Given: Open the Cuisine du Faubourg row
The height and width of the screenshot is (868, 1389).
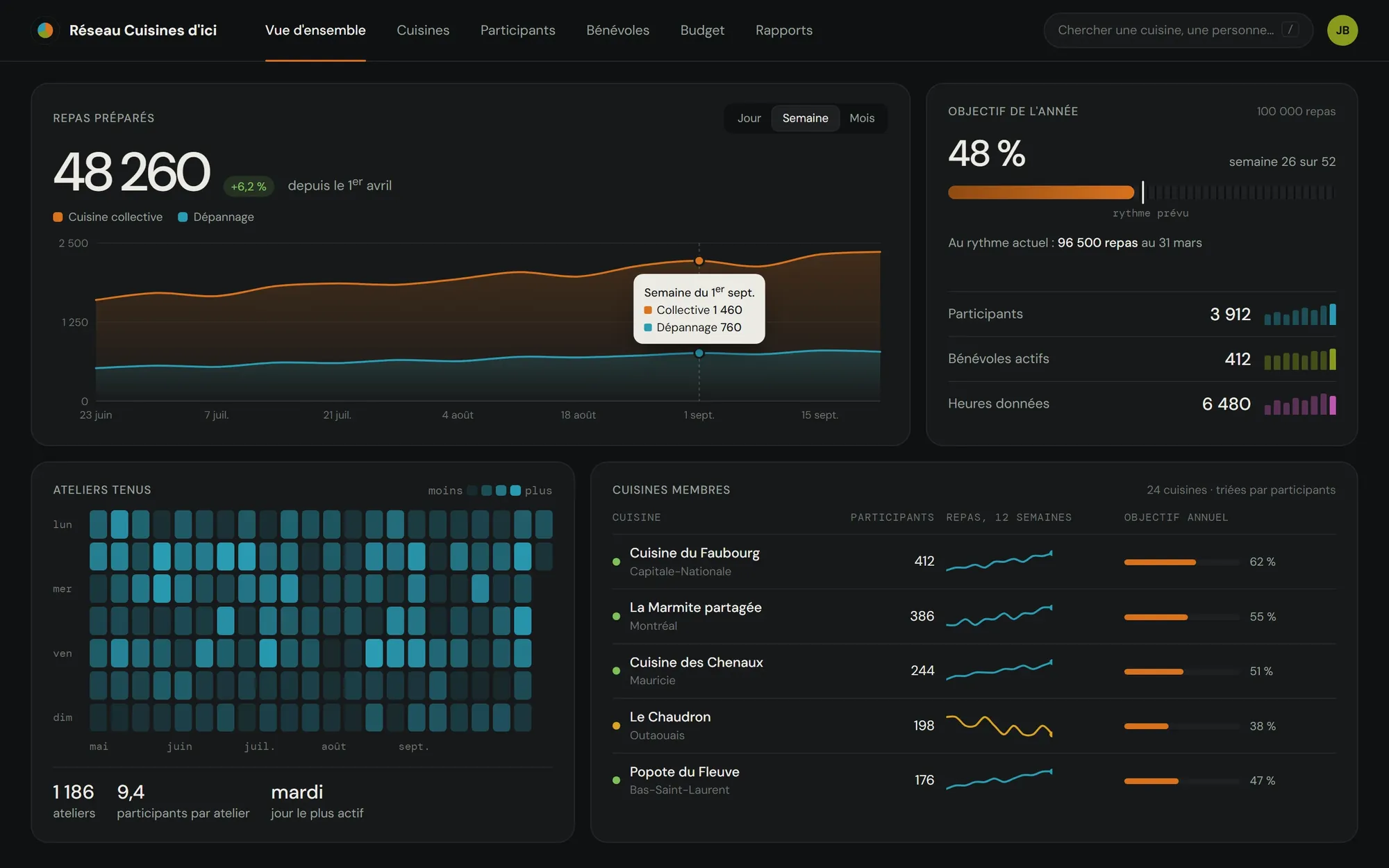Looking at the screenshot, I should [x=974, y=561].
